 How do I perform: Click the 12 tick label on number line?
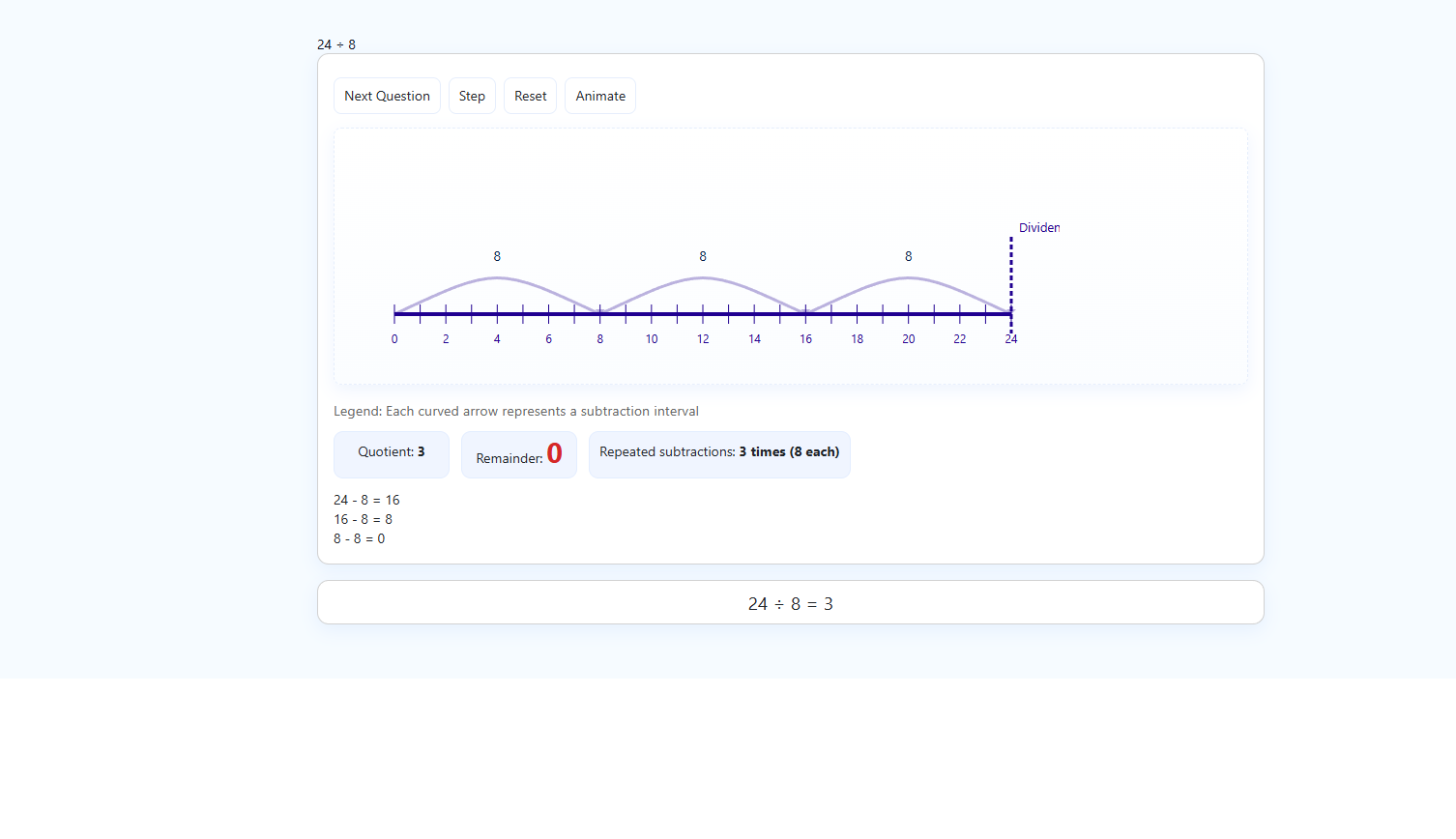click(x=703, y=339)
